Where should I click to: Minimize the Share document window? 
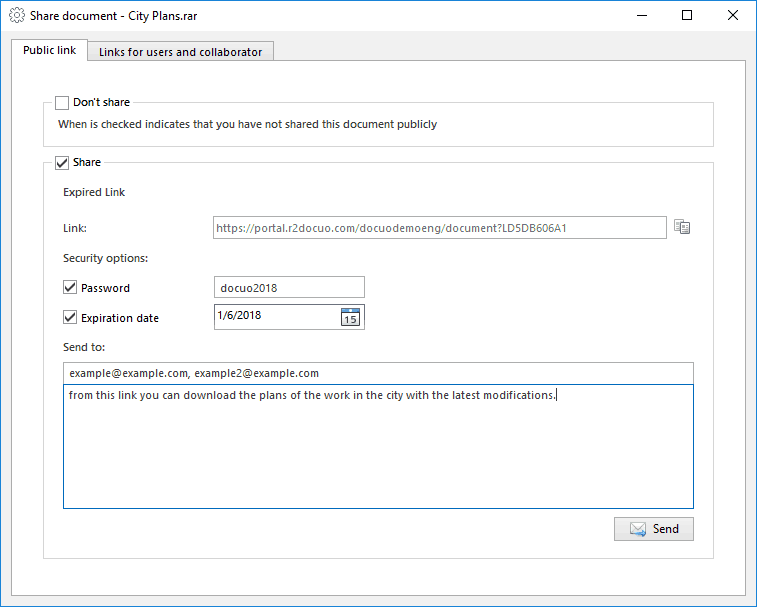(641, 16)
